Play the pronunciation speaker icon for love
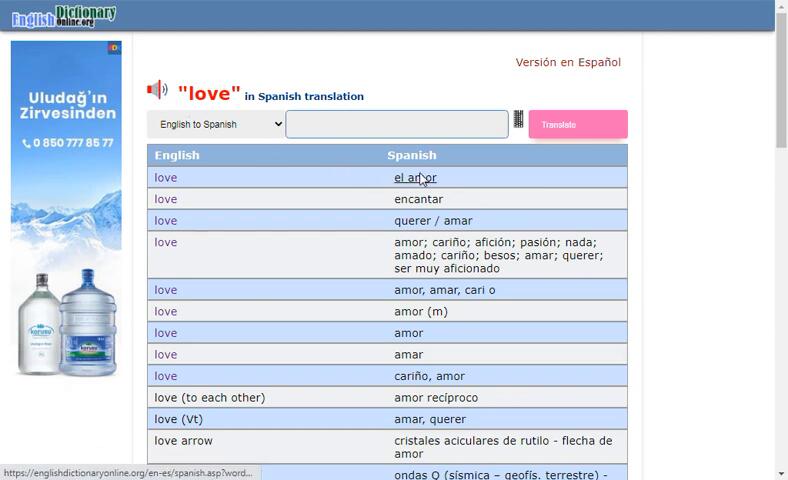This screenshot has height=480, width=788. tap(157, 90)
